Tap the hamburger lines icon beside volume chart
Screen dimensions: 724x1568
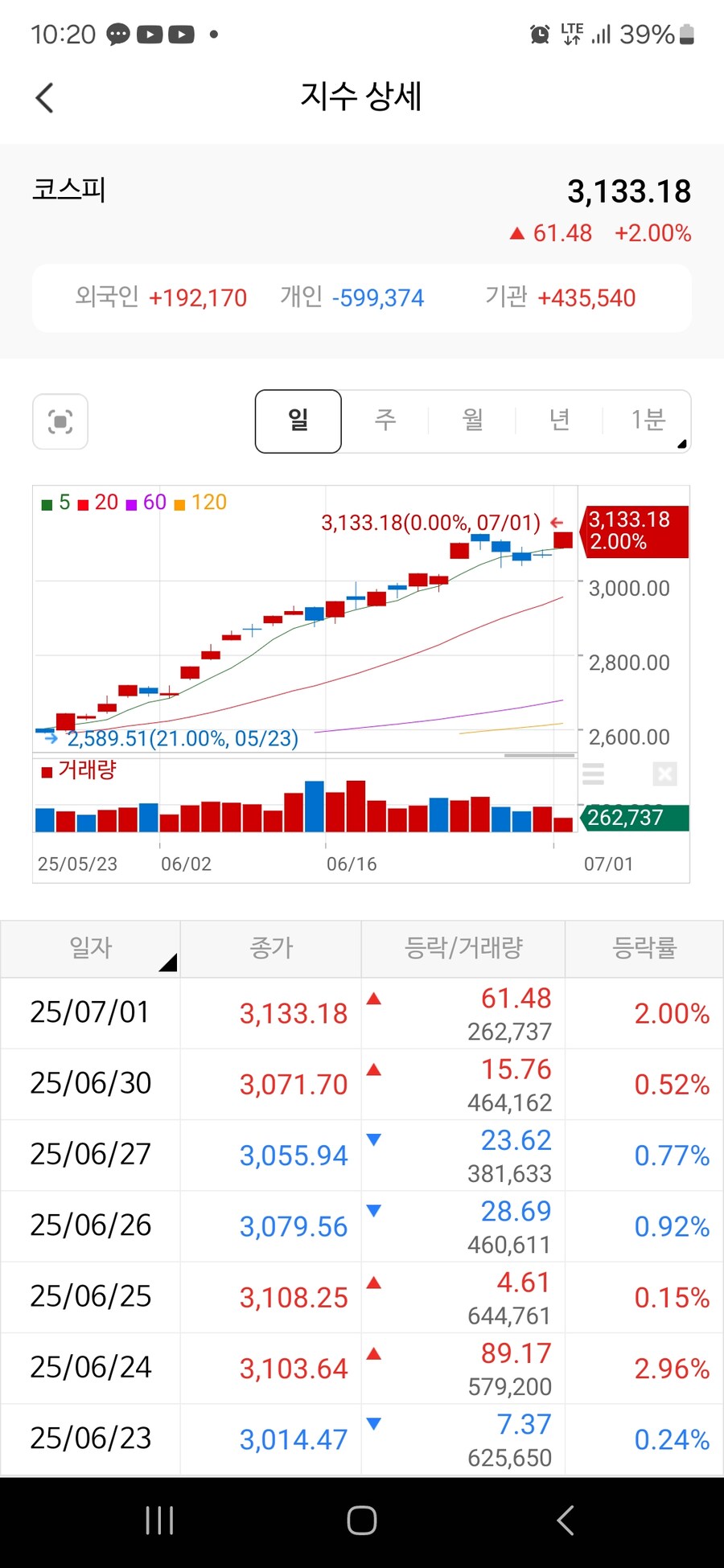click(x=593, y=774)
